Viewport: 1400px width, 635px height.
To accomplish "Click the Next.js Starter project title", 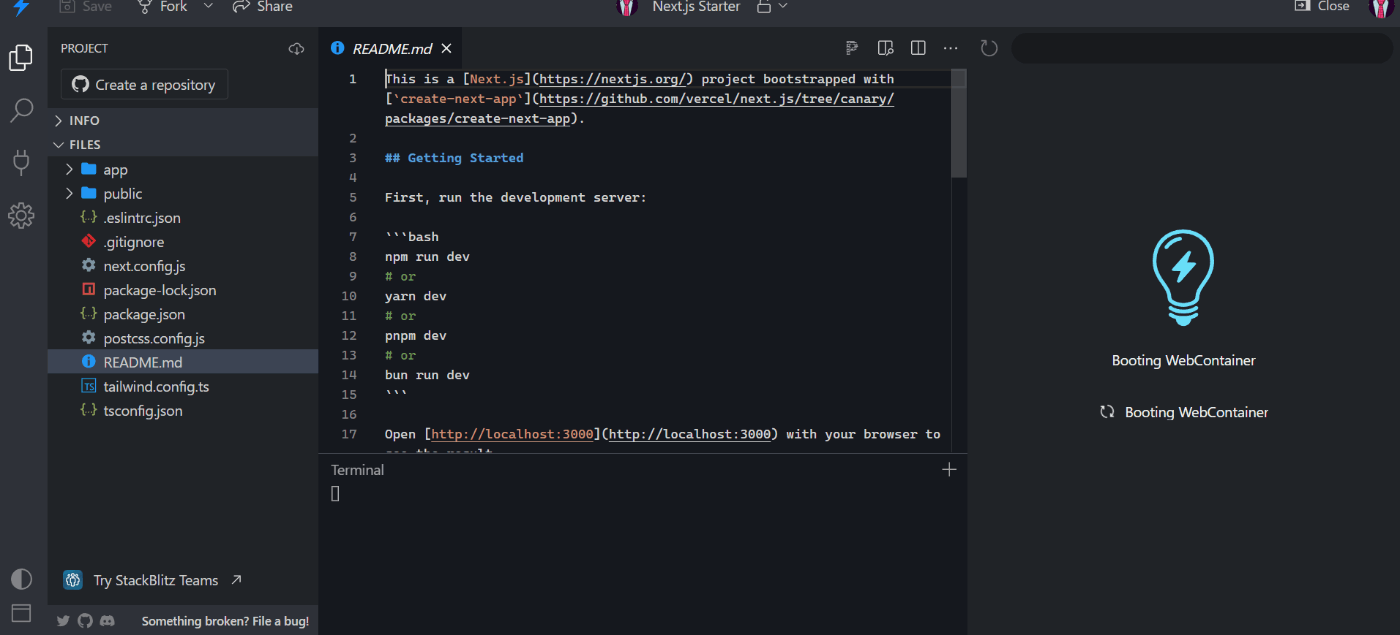I will (696, 6).
